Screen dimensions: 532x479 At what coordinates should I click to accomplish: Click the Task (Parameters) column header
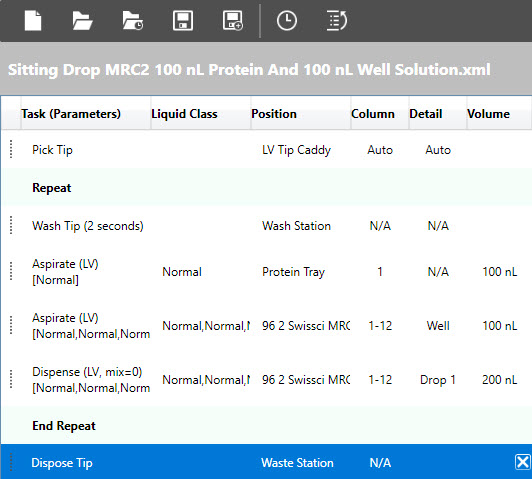point(71,114)
